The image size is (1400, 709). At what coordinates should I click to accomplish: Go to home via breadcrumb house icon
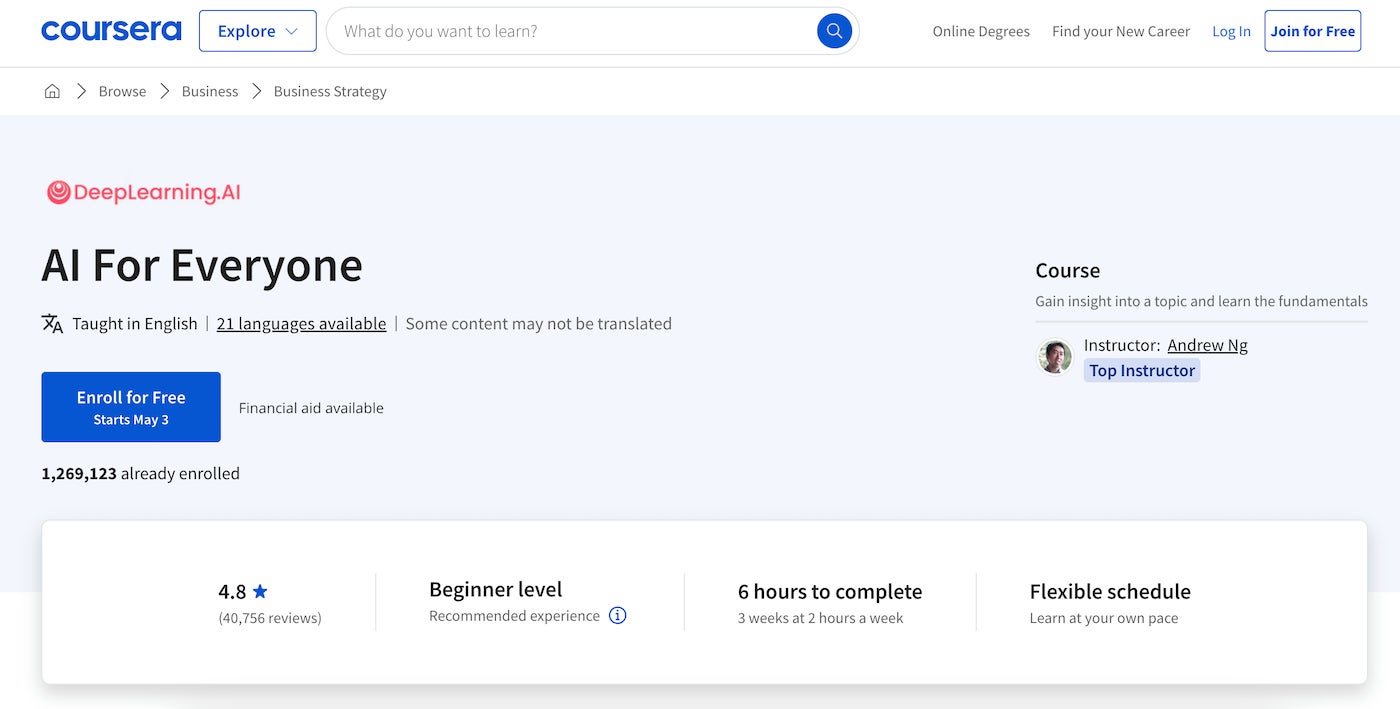(52, 91)
